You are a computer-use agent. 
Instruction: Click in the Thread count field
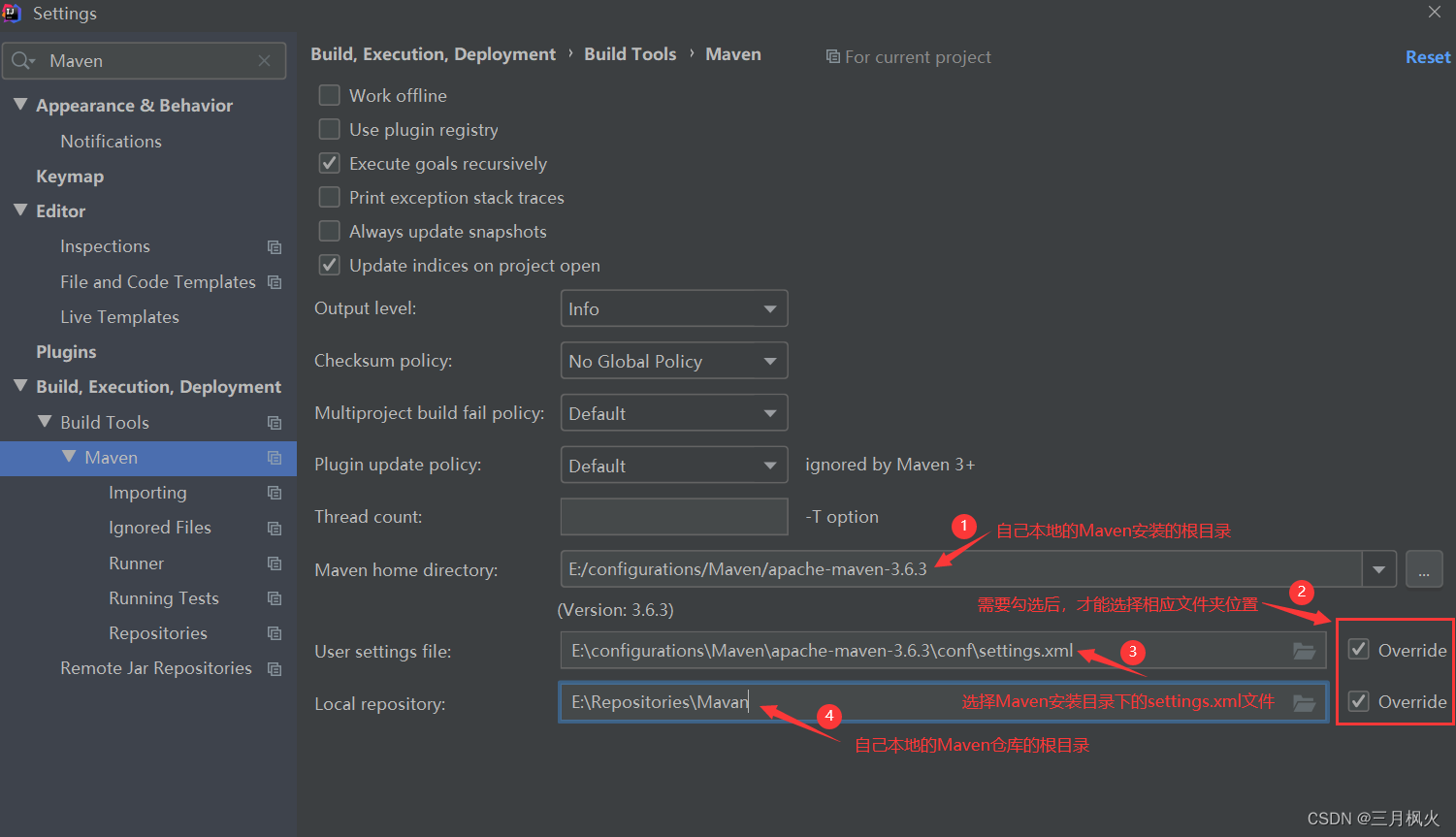tap(674, 517)
